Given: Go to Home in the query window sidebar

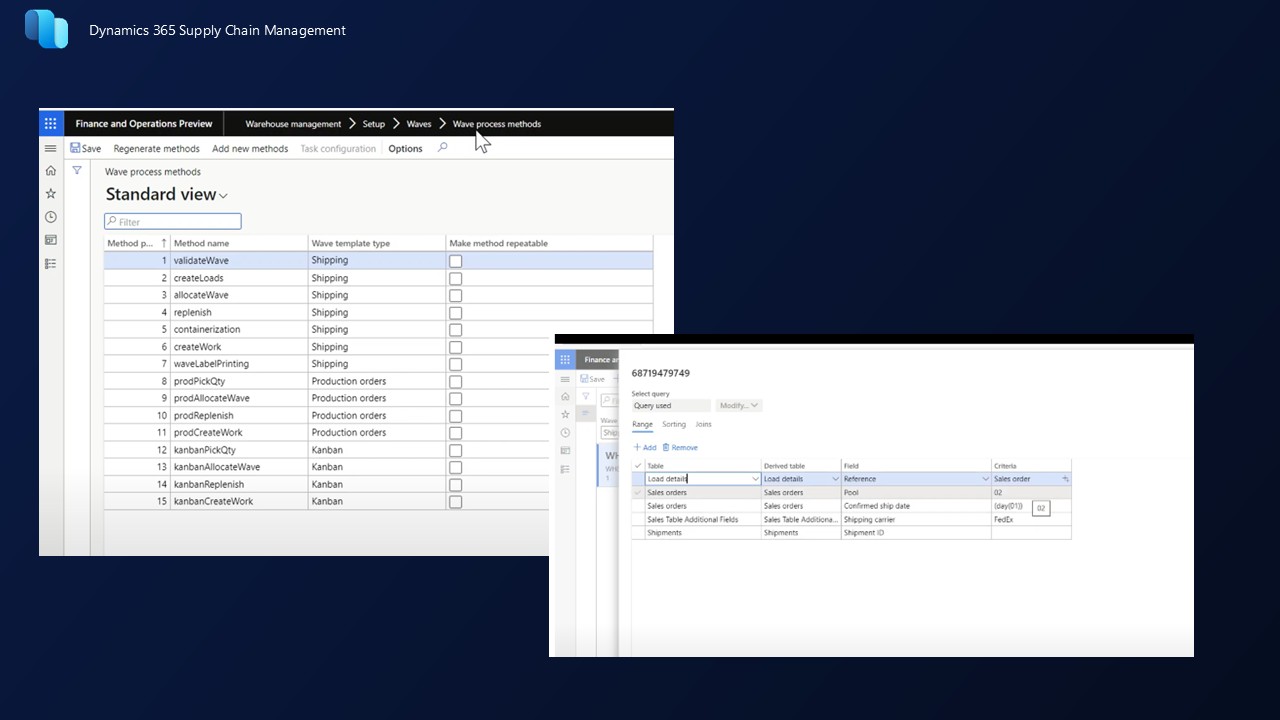Looking at the screenshot, I should [565, 397].
